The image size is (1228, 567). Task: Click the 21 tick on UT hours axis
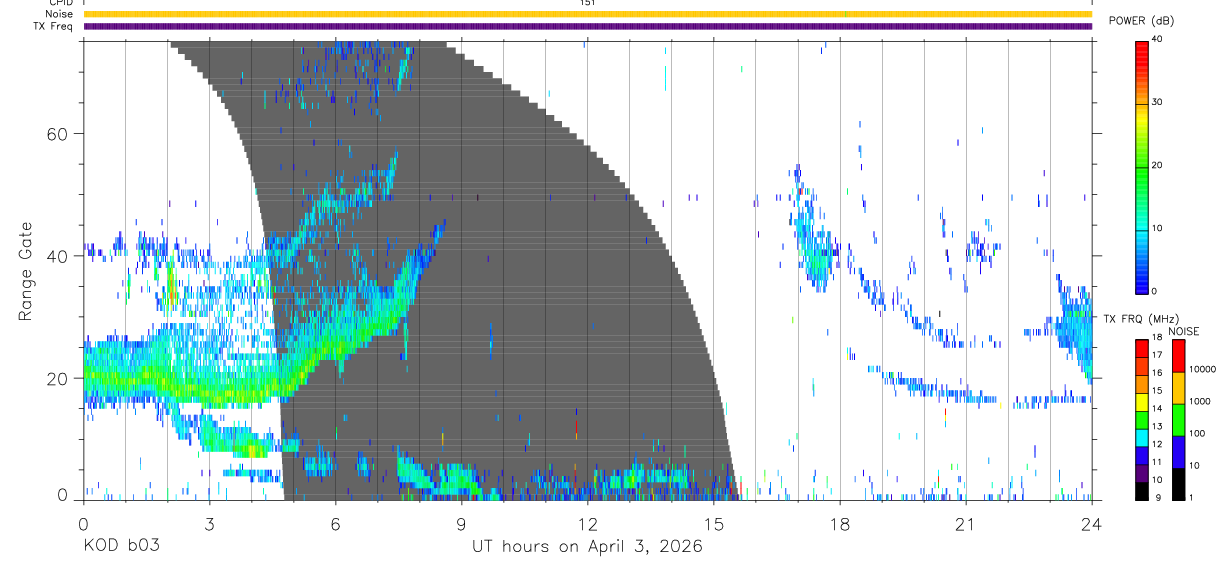coord(965,524)
